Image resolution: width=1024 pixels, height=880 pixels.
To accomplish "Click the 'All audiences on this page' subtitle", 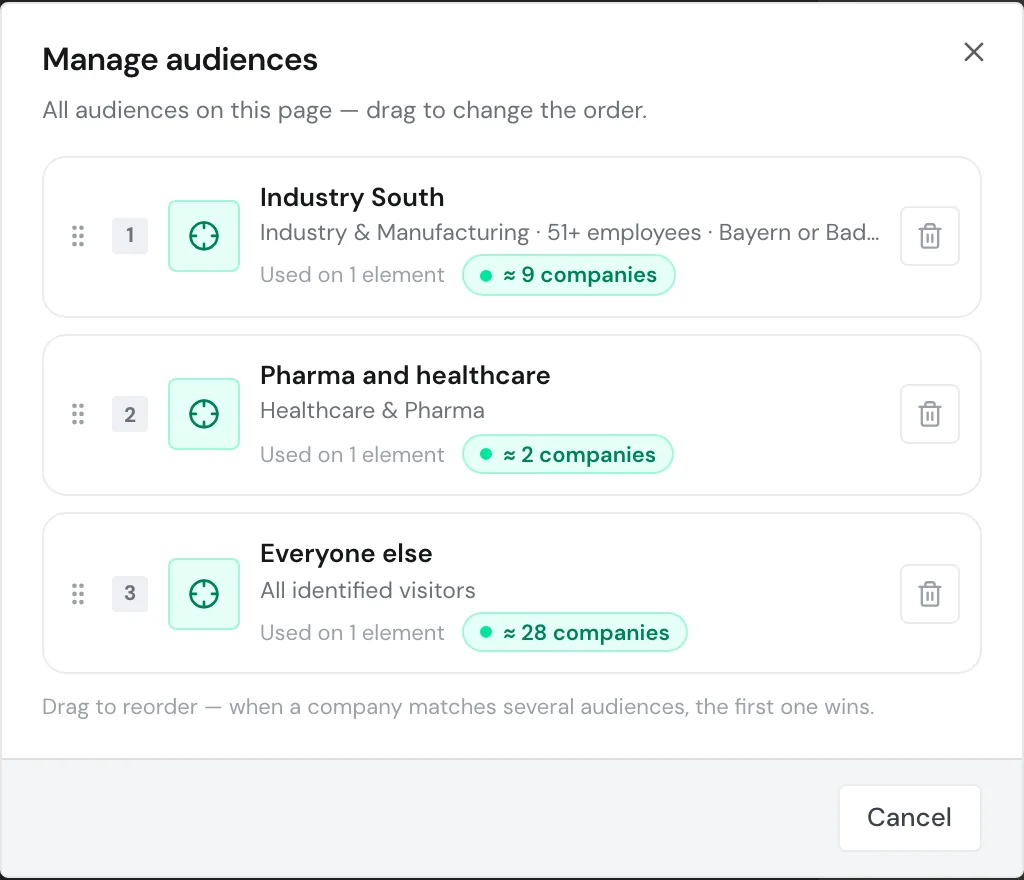I will coord(345,110).
